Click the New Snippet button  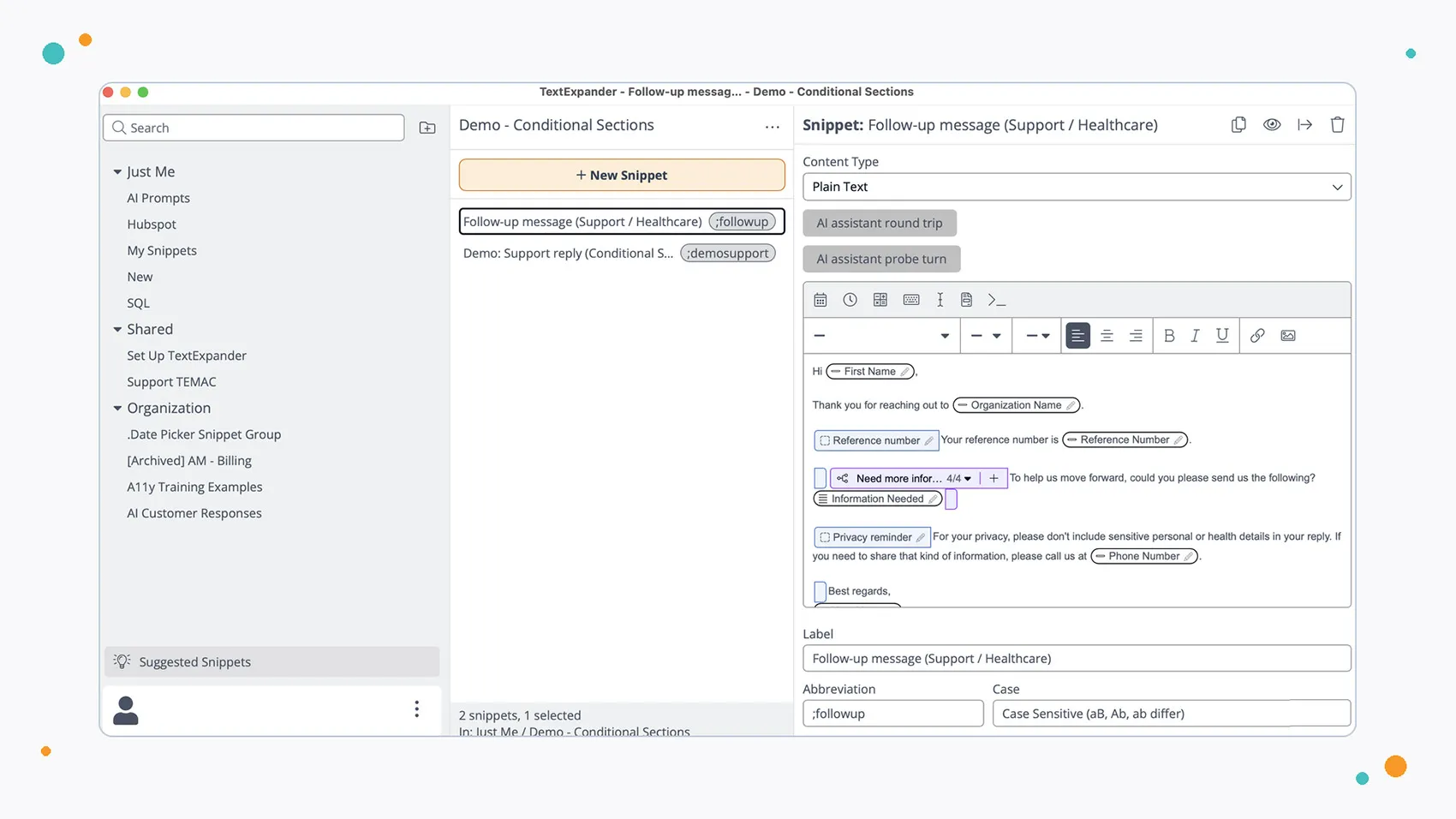[622, 175]
